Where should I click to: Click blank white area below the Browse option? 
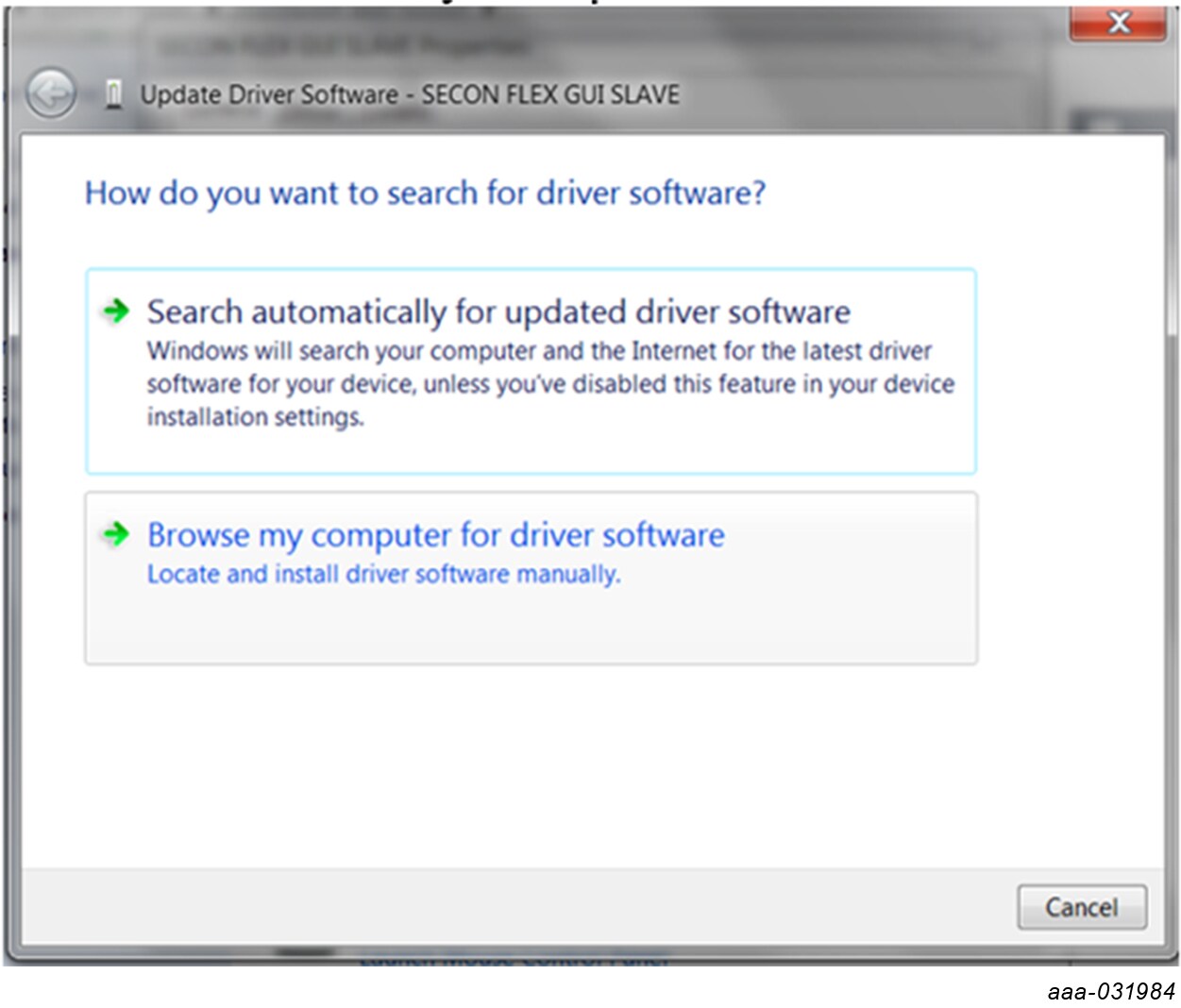[529, 764]
